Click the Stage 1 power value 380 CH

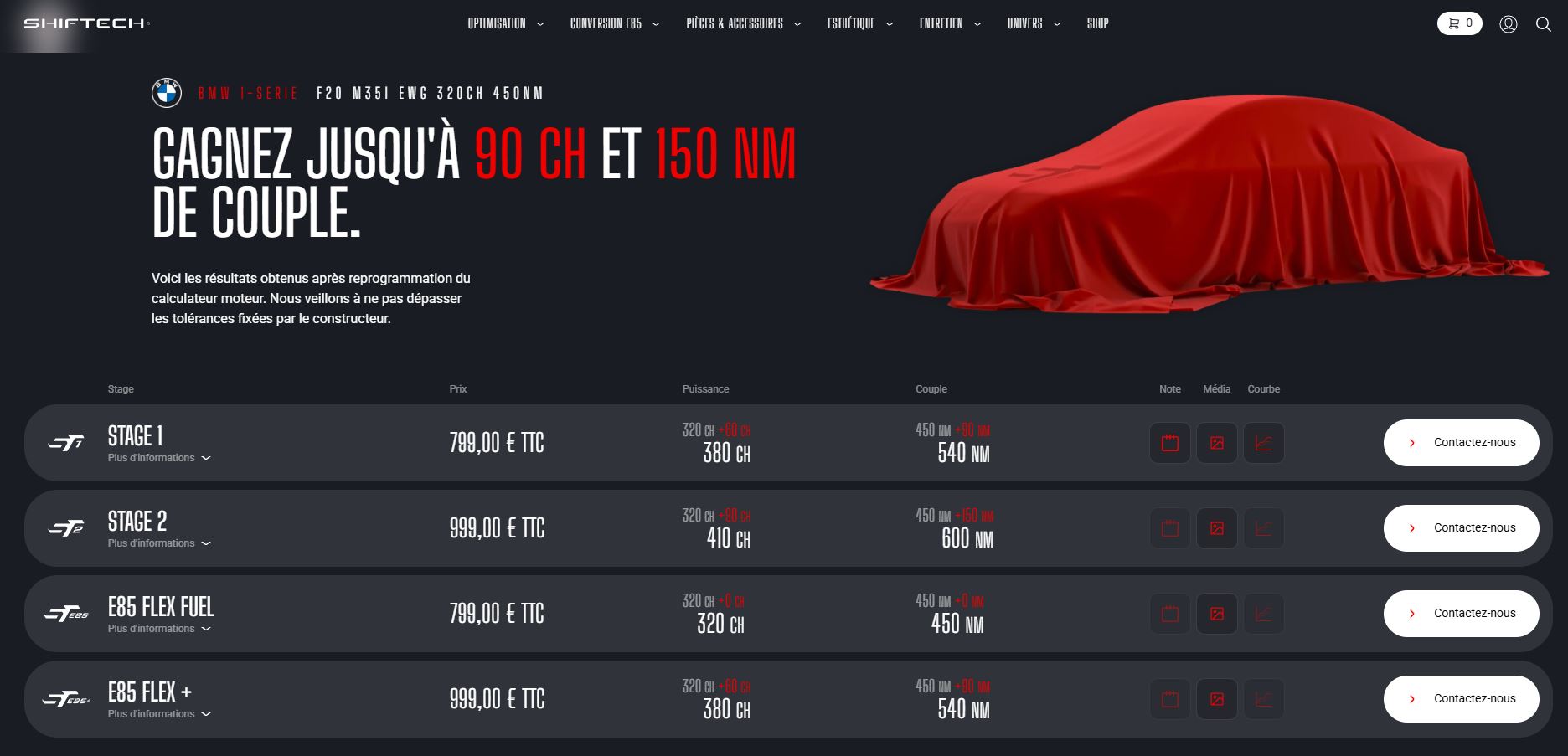[x=726, y=454]
